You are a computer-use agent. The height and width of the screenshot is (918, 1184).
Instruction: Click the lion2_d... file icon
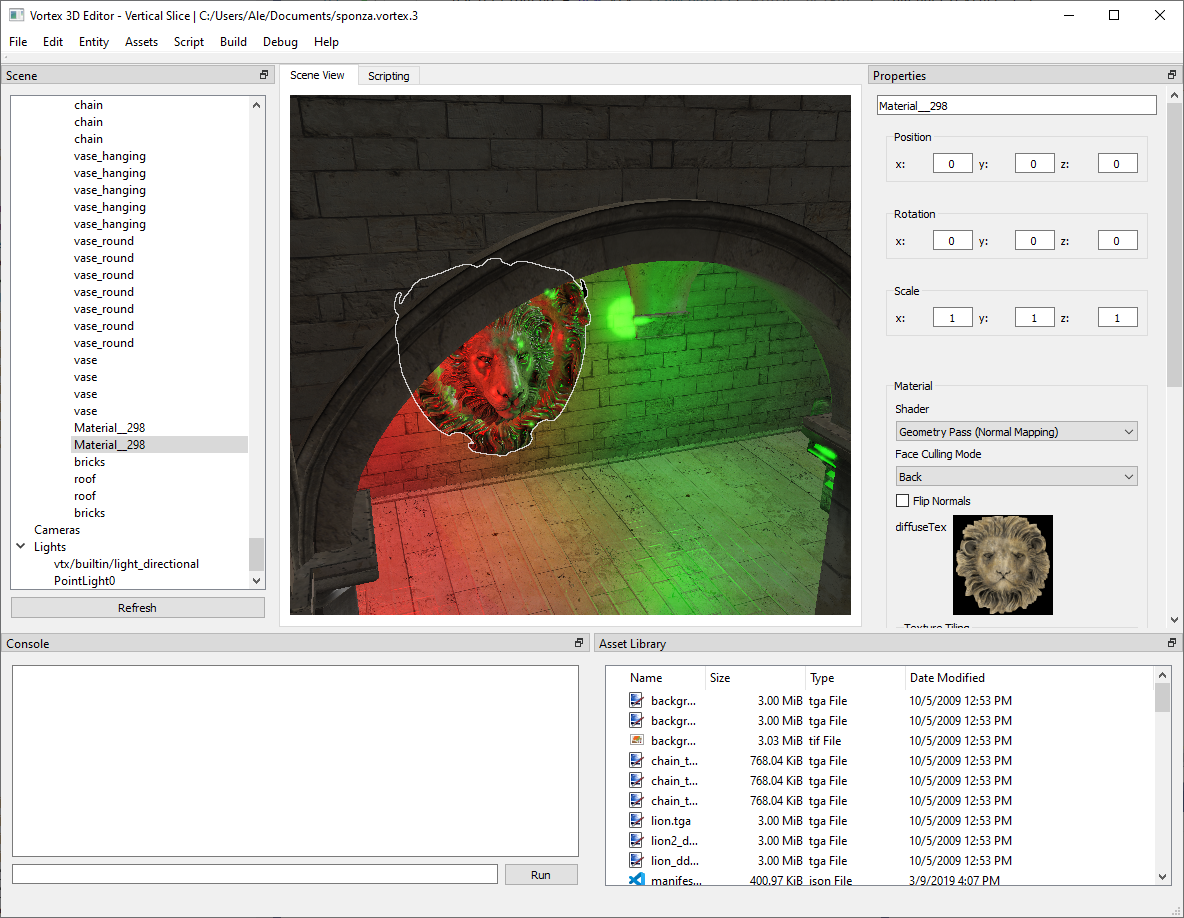click(637, 840)
